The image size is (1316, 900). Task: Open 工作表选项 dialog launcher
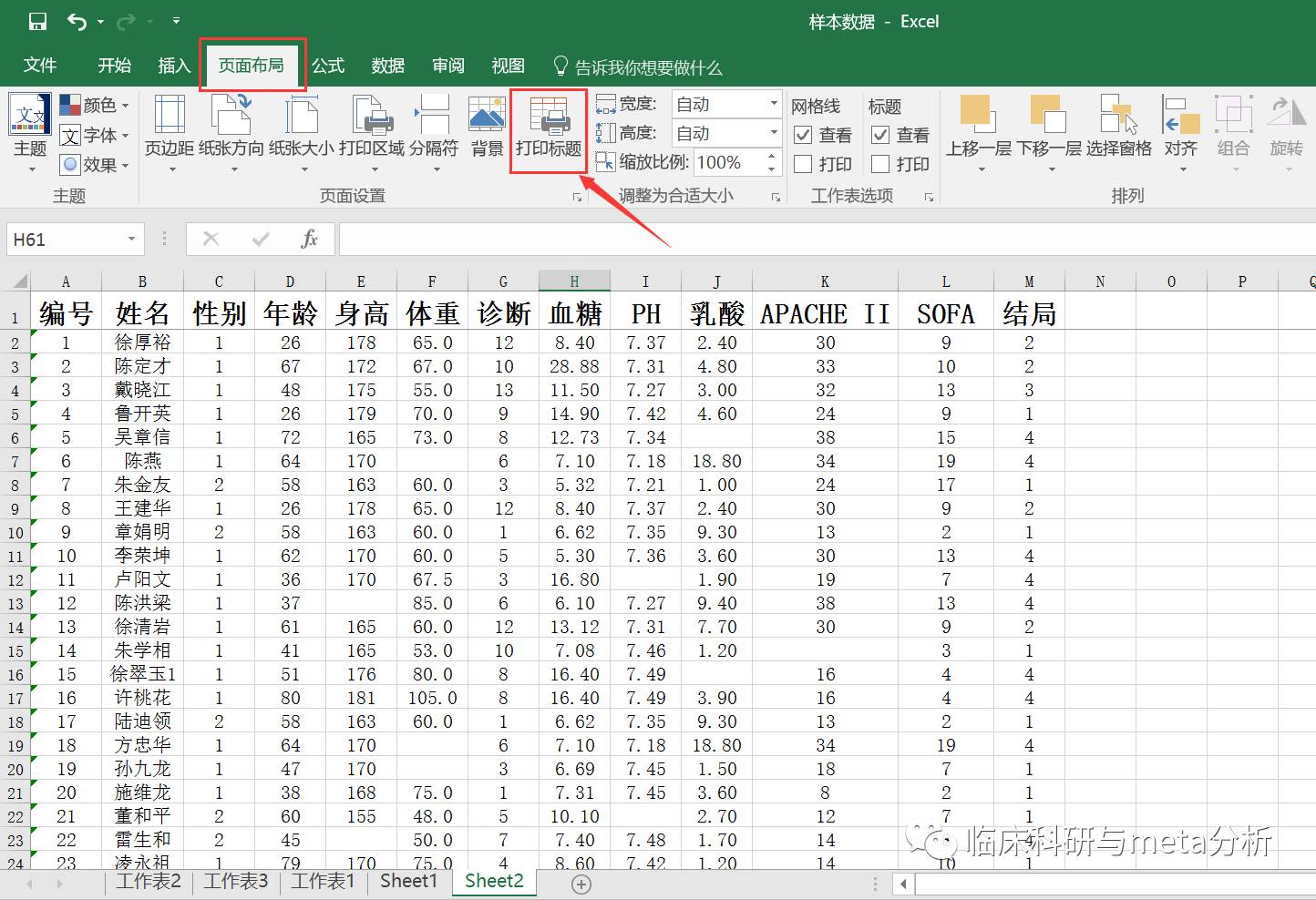(x=929, y=197)
